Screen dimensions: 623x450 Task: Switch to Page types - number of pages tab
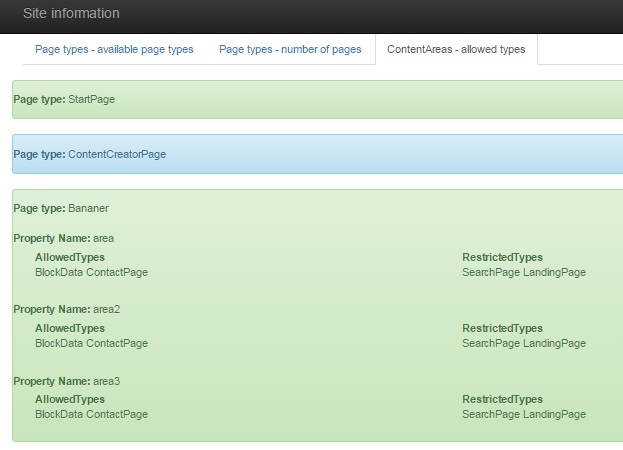tap(290, 49)
